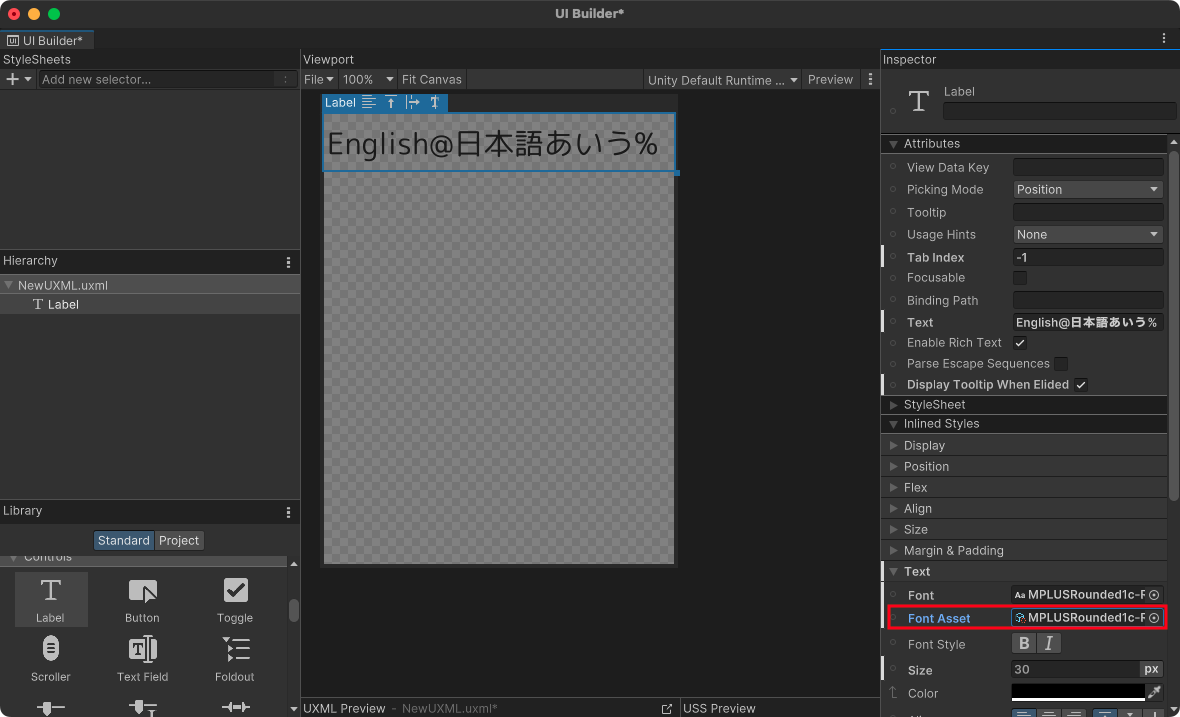Pick a color with the eyedropper

pos(1154,691)
